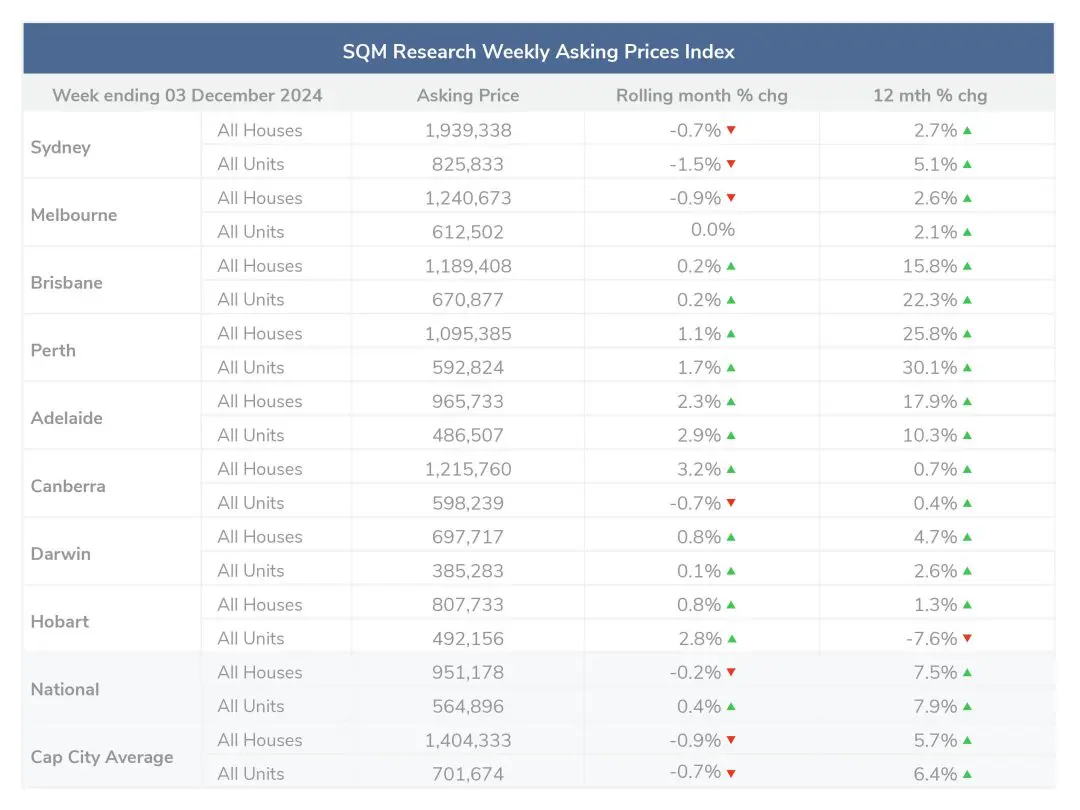This screenshot has height=810, width=1080.
Task: Click Melbourne units rolling change 0.0%
Action: (713, 229)
